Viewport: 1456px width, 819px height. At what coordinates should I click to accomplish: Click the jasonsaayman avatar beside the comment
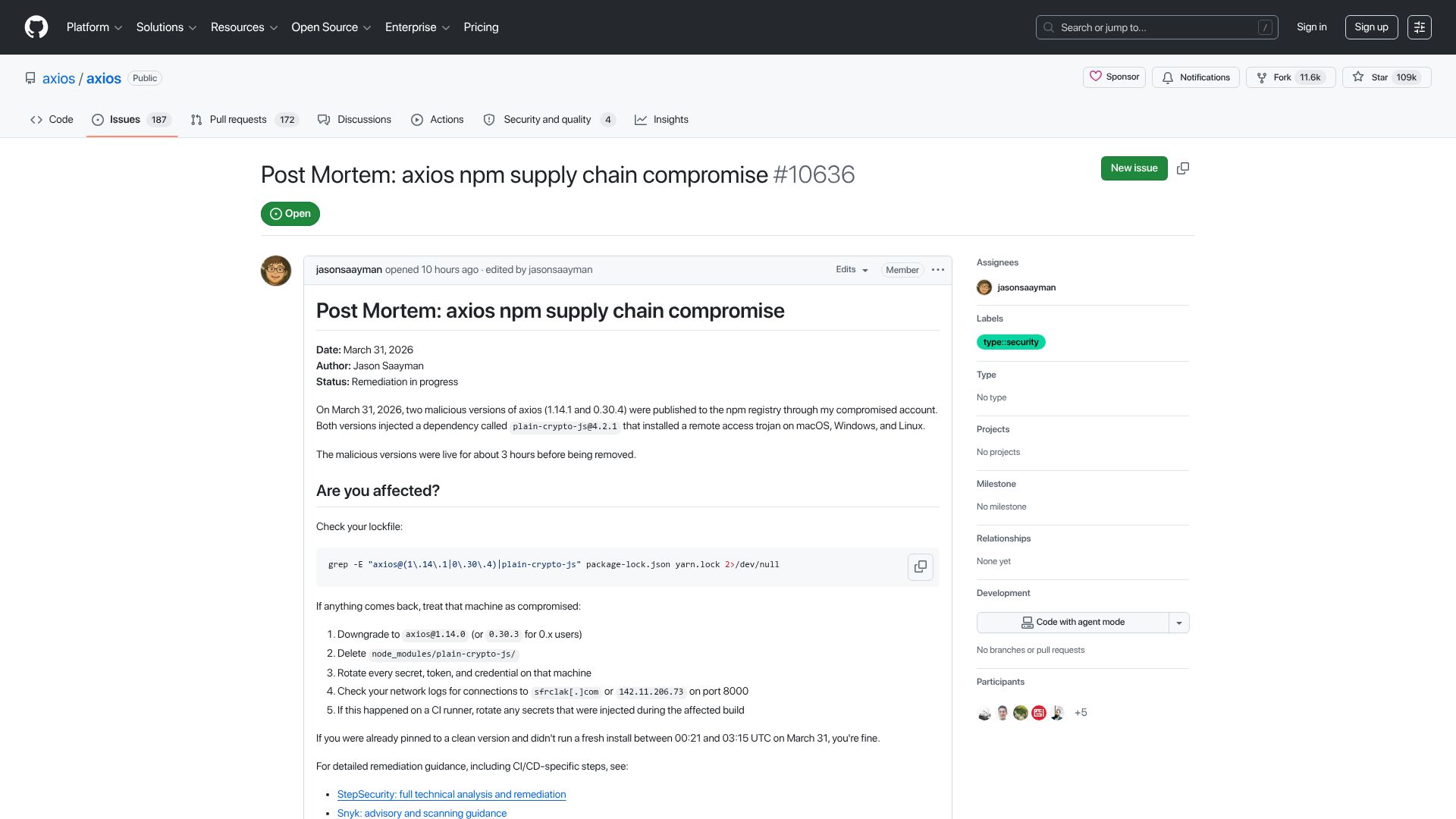tap(276, 271)
